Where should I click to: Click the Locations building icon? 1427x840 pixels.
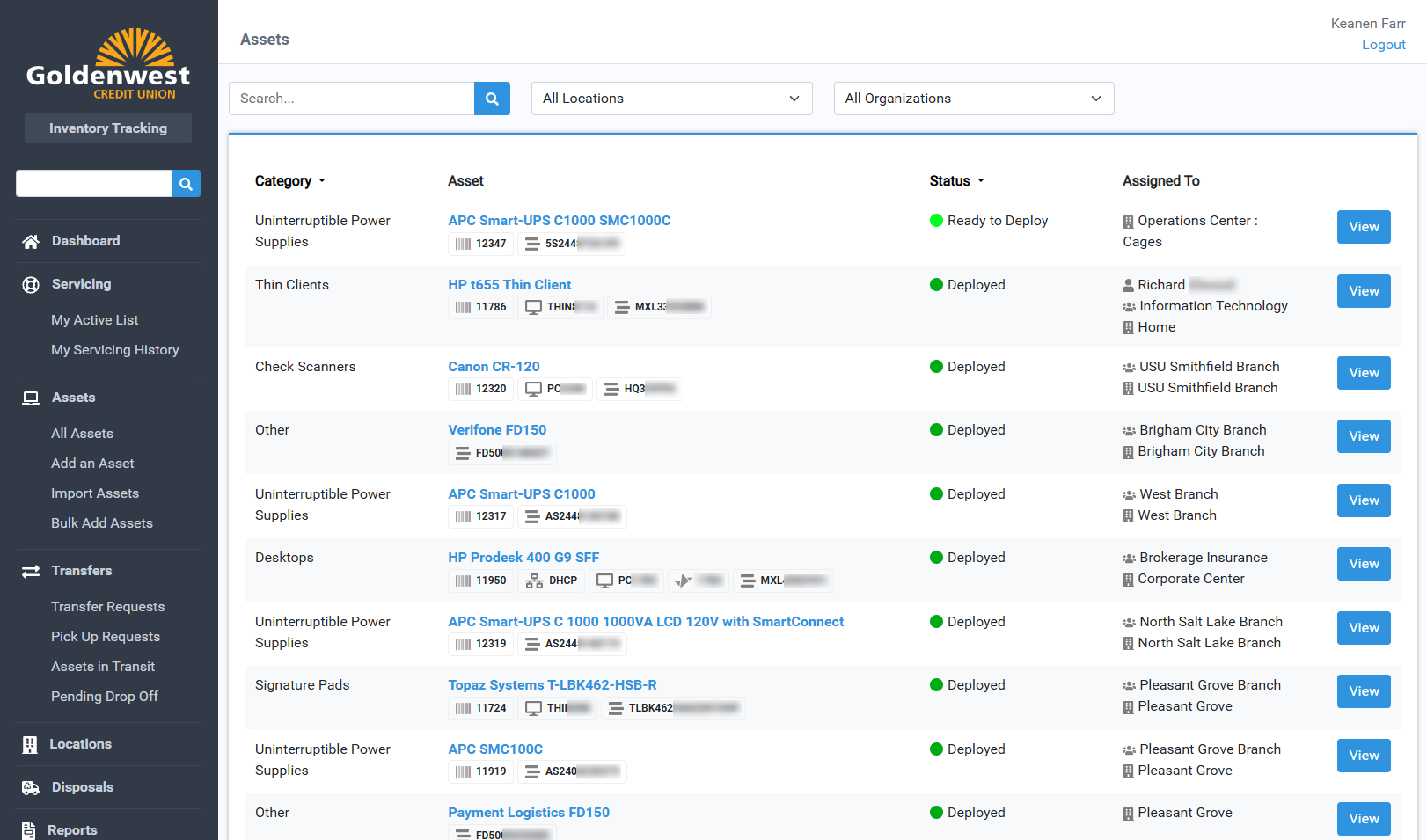[30, 745]
